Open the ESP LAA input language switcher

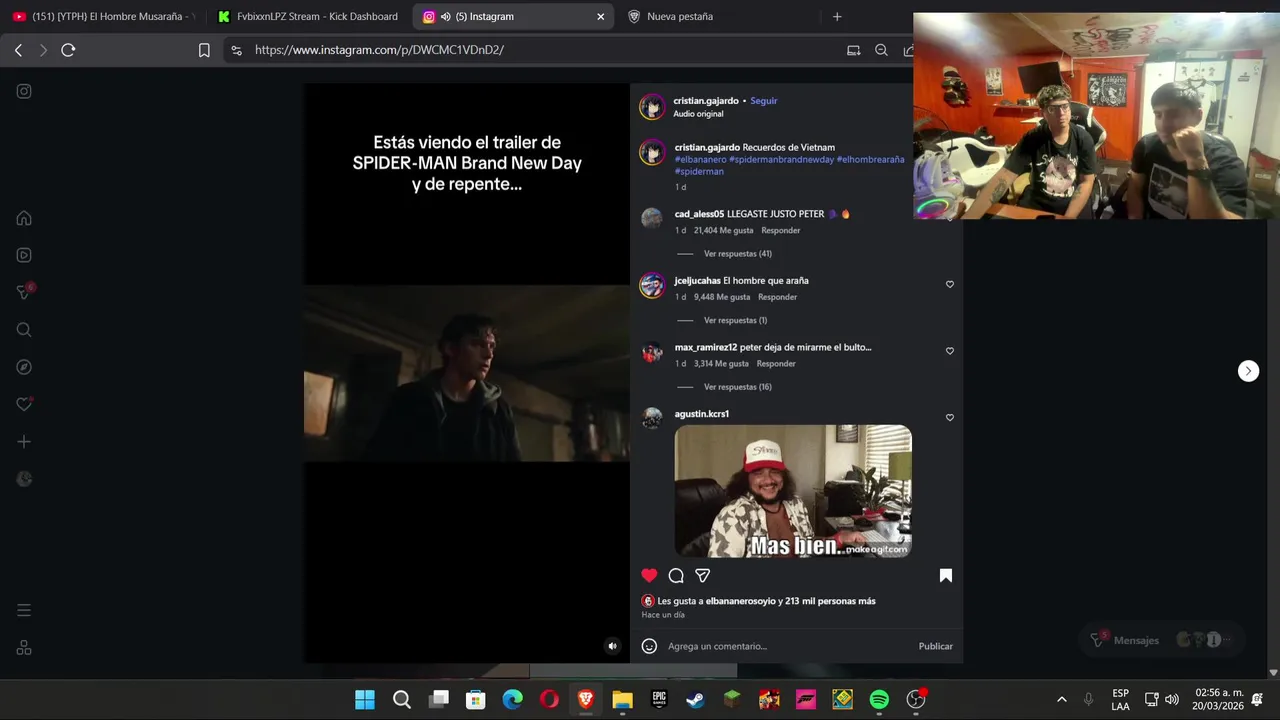pyautogui.click(x=1120, y=699)
